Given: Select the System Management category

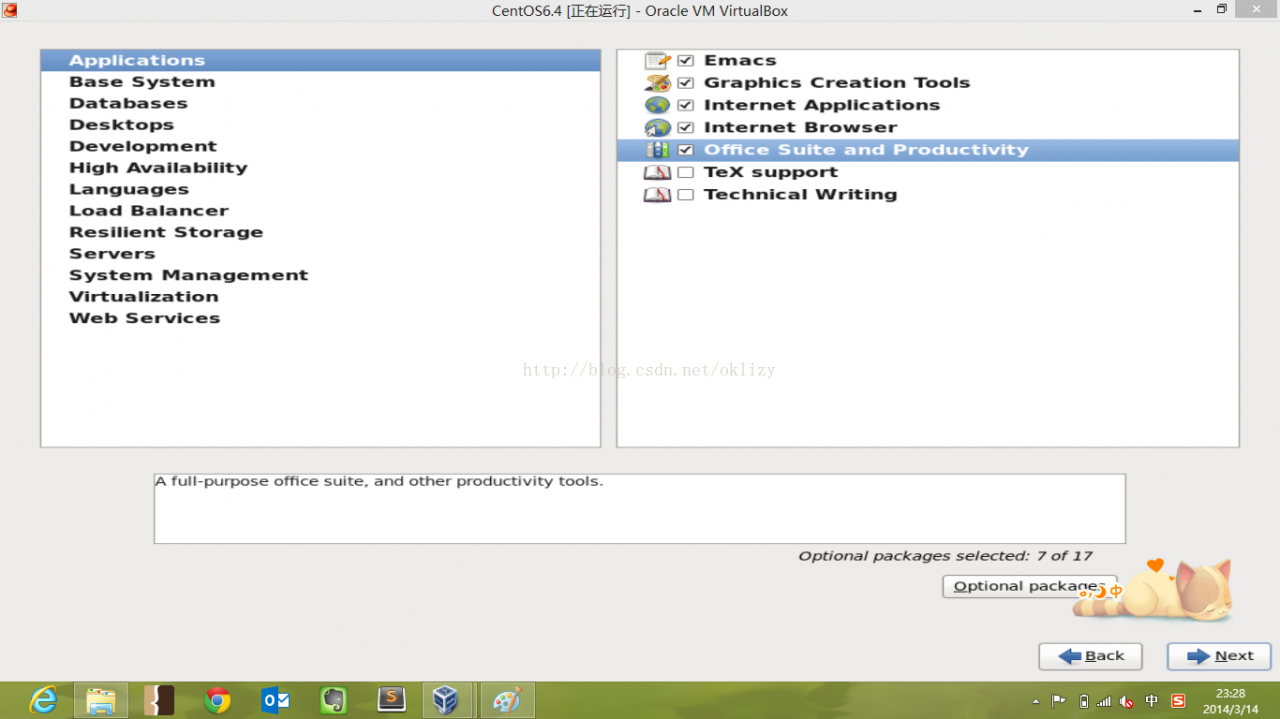Looking at the screenshot, I should click(320, 276).
